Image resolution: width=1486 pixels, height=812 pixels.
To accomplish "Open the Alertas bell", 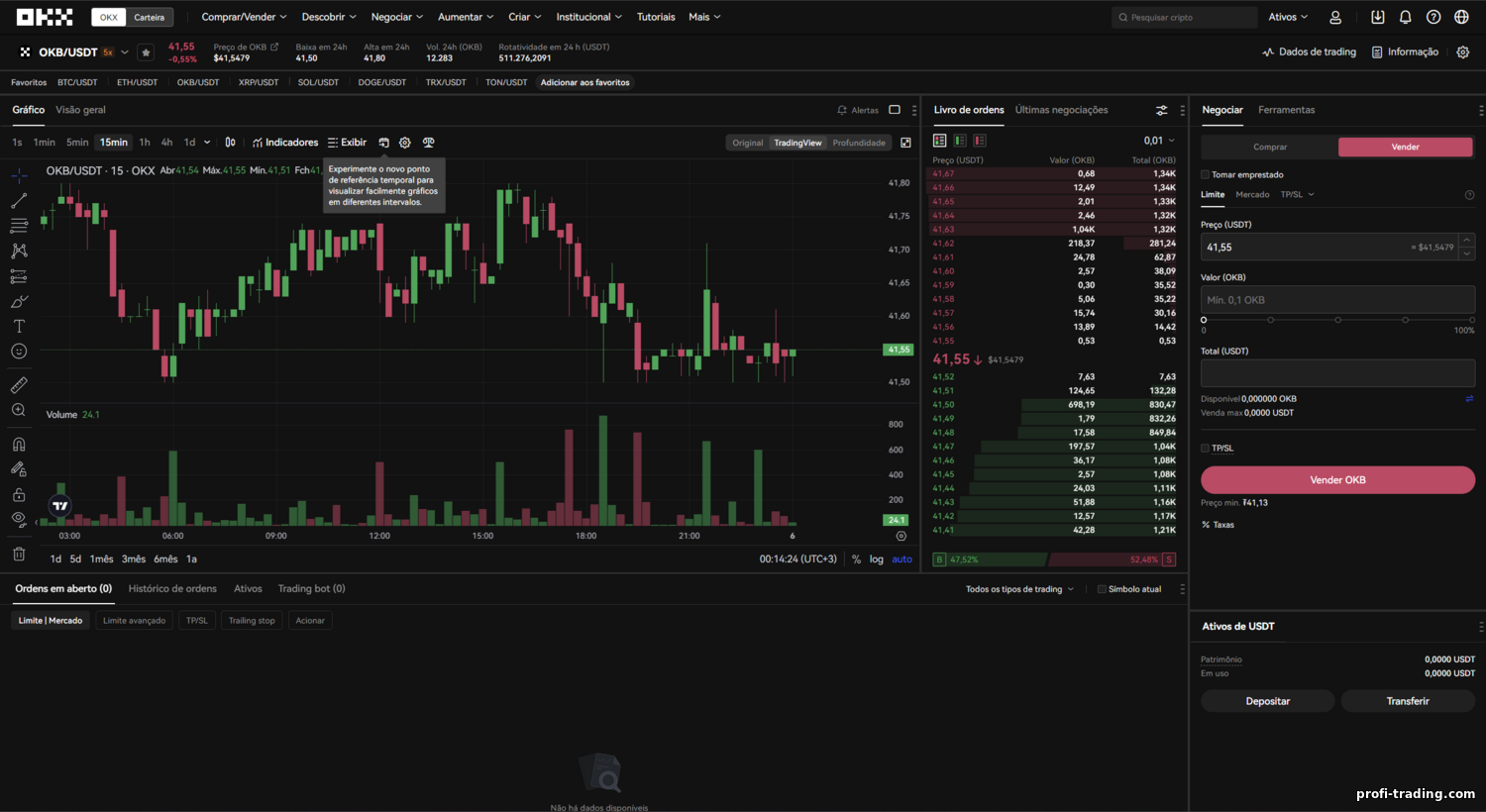I will 858,110.
